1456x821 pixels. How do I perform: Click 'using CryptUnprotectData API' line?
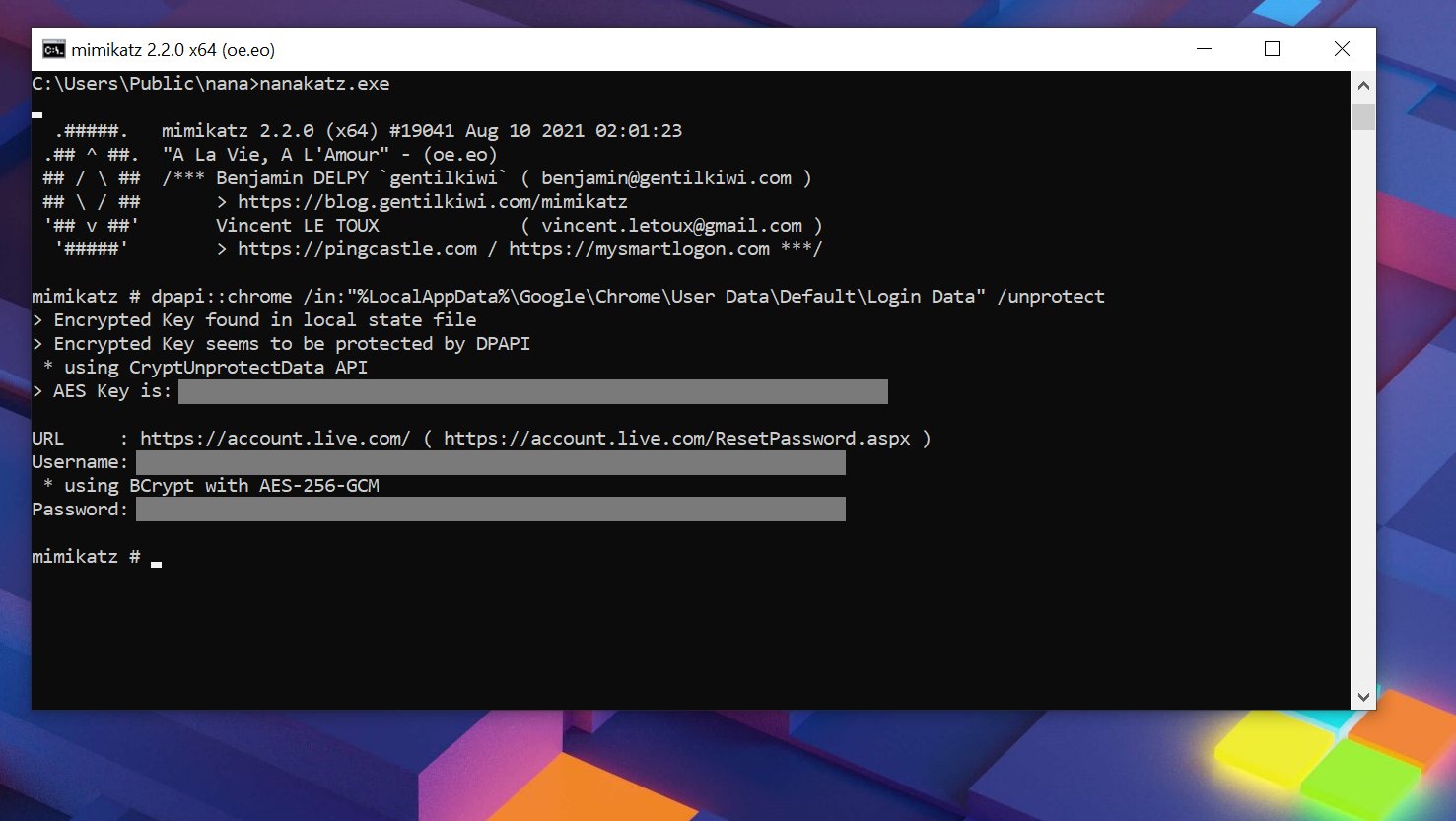(206, 368)
